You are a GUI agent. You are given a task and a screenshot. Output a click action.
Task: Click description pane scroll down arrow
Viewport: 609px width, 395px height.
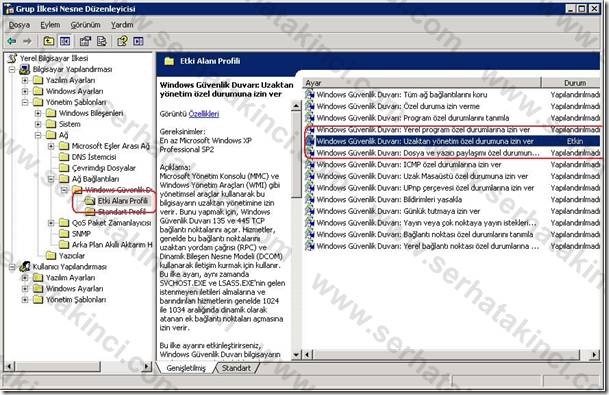click(x=296, y=354)
